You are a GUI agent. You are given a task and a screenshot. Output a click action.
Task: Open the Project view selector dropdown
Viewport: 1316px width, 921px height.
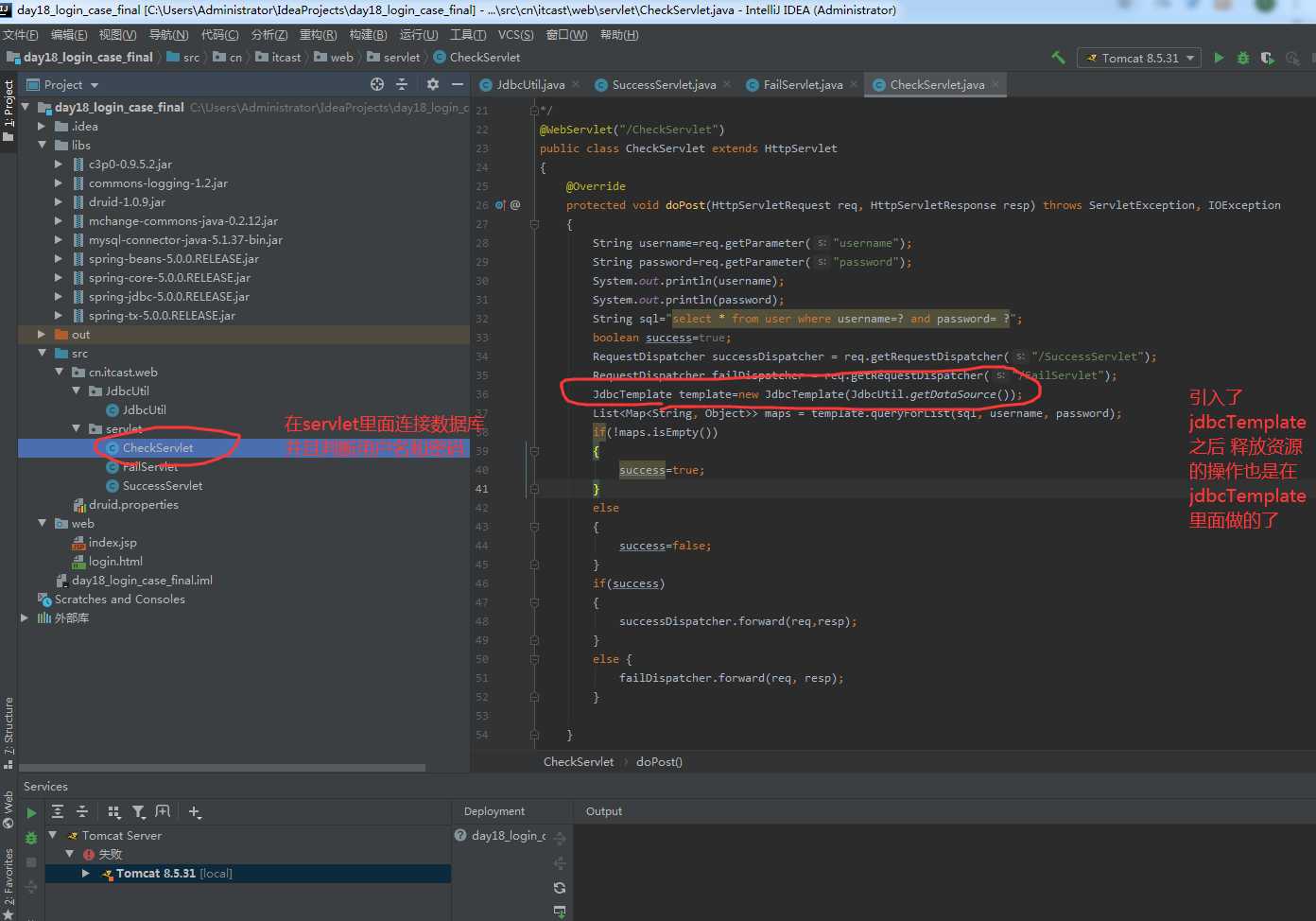(62, 84)
